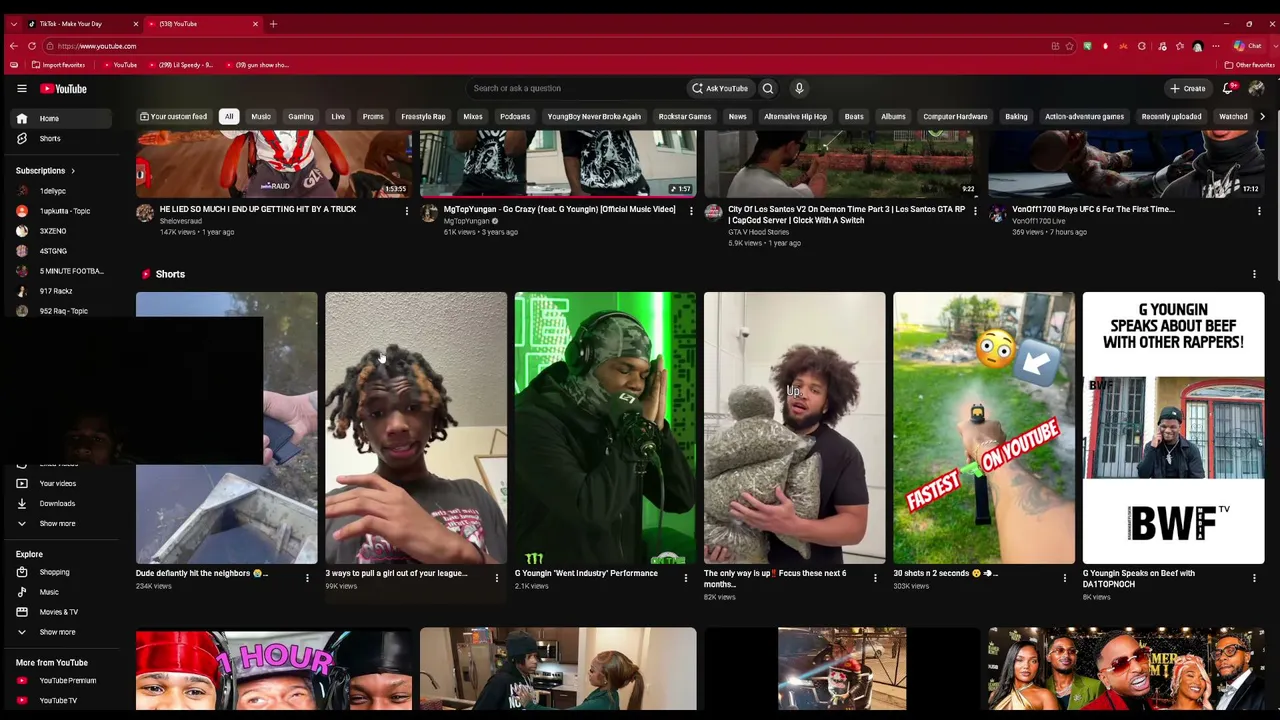This screenshot has width=1280, height=720.
Task: Open more options for the Shorts shelf
Action: coord(1254,274)
